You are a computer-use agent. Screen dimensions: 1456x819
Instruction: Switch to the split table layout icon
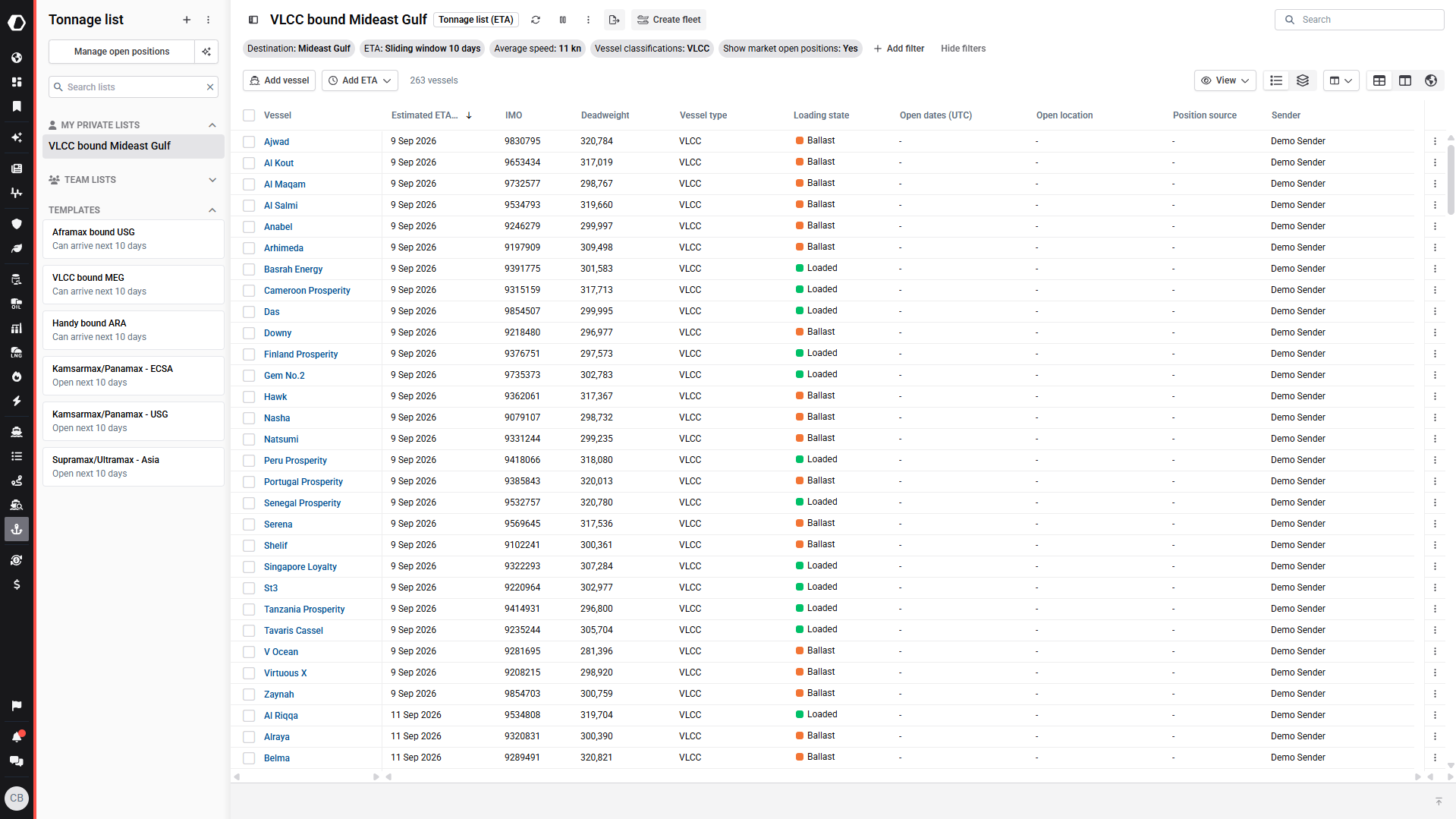point(1405,80)
